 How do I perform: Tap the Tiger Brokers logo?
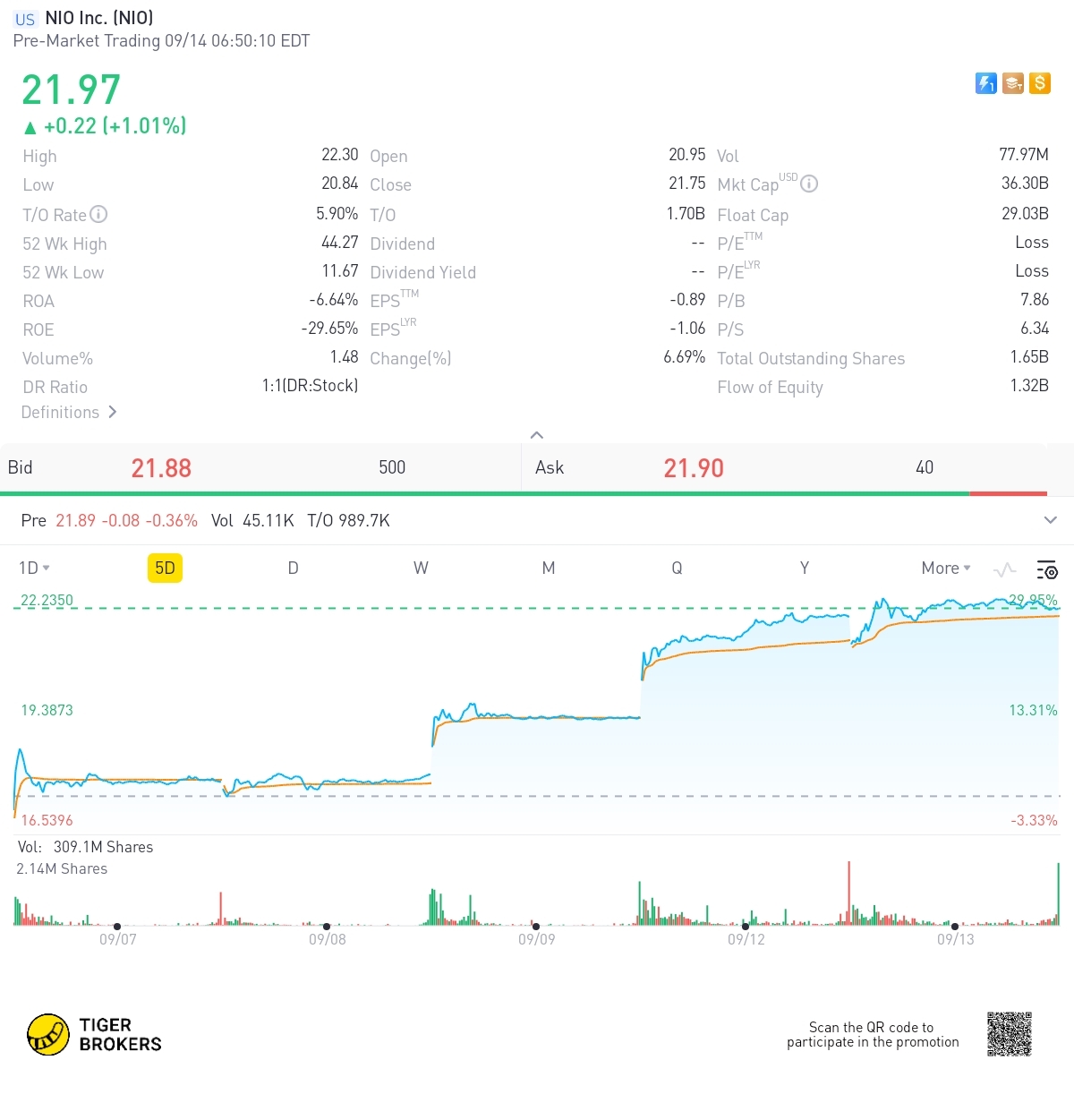point(94,1034)
